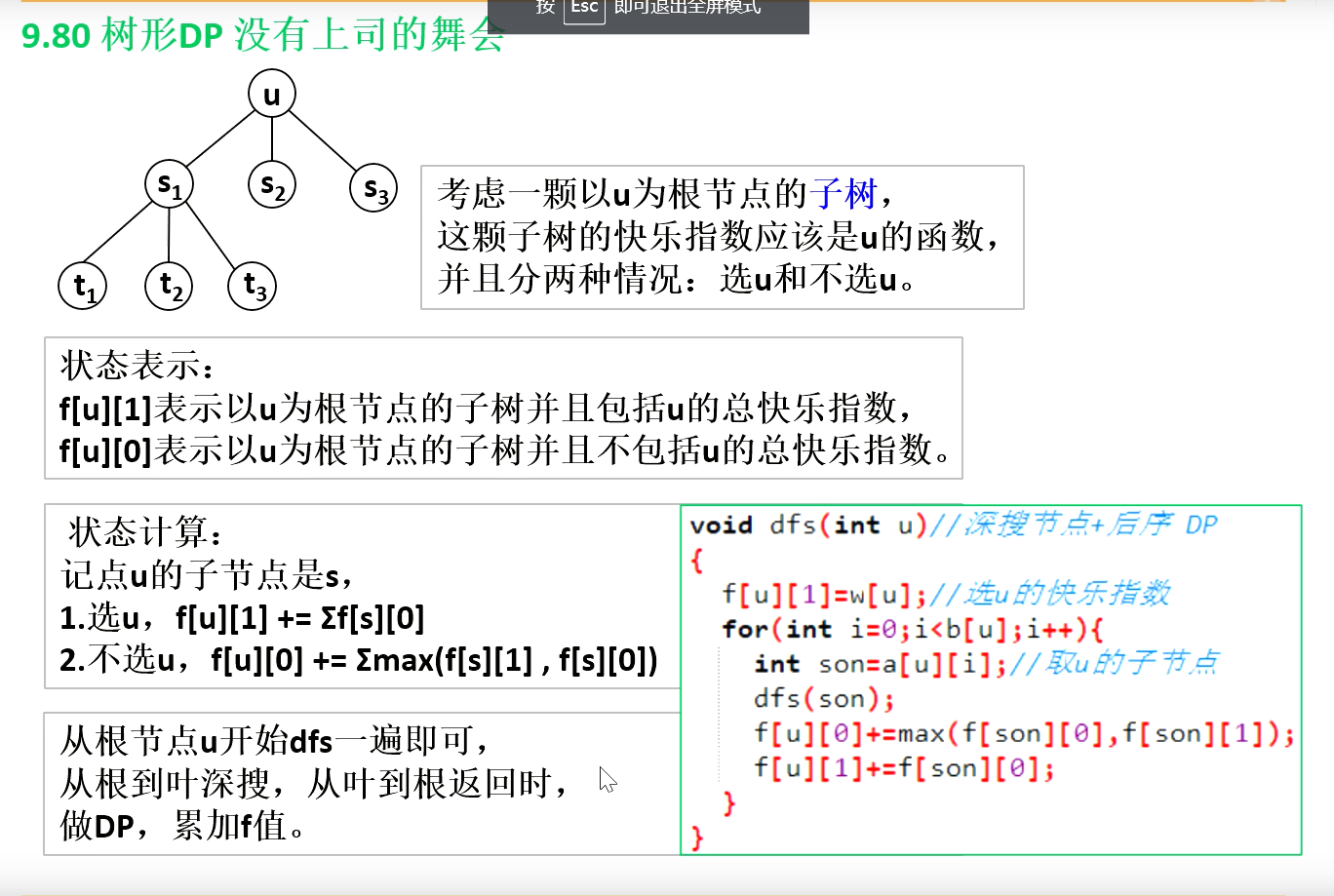Select node 's1' in the tree diagram
The height and width of the screenshot is (896, 1334).
[170, 184]
